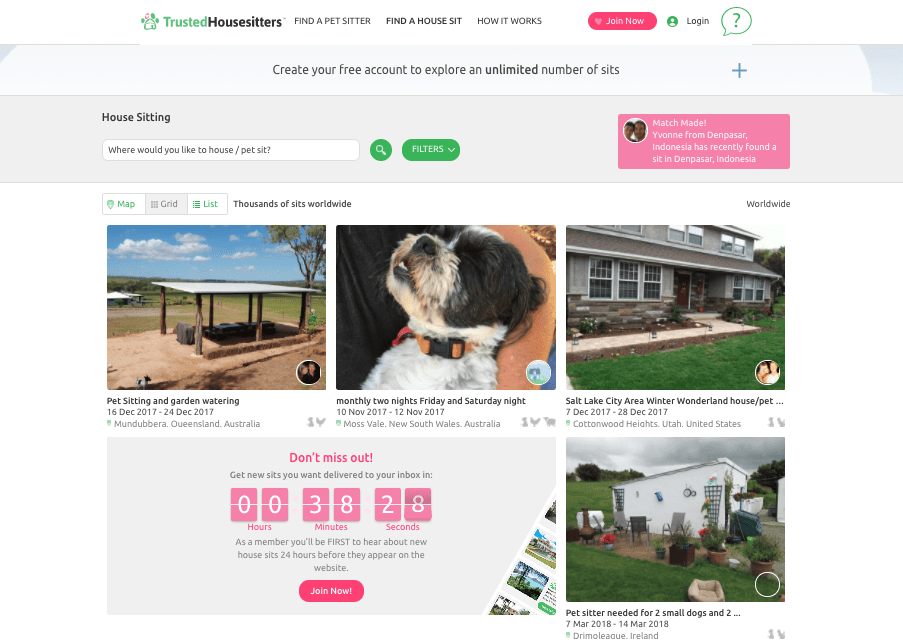Open the Drimoleague pet sitter listing photo
The image size is (903, 644).
[x=675, y=520]
